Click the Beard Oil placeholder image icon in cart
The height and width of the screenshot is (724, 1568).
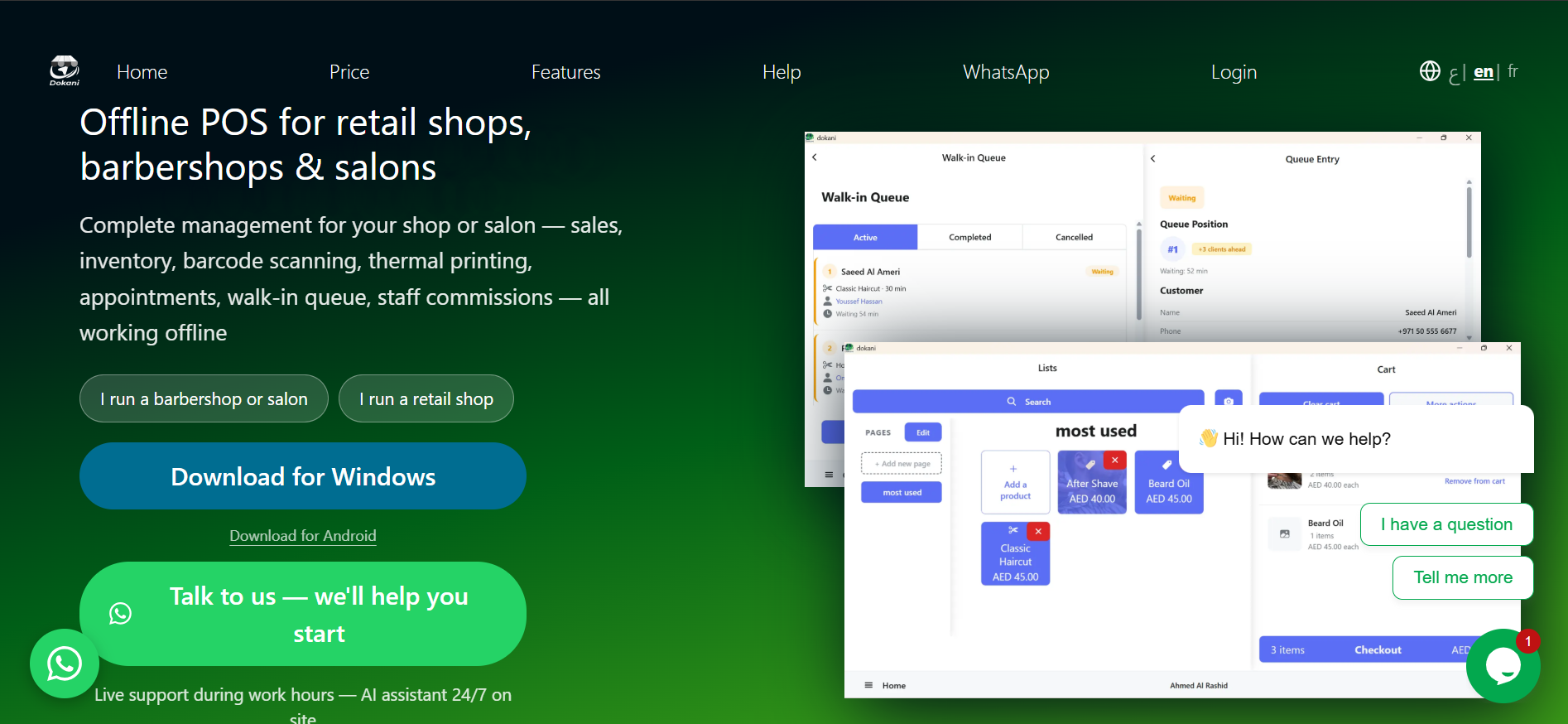1285,534
